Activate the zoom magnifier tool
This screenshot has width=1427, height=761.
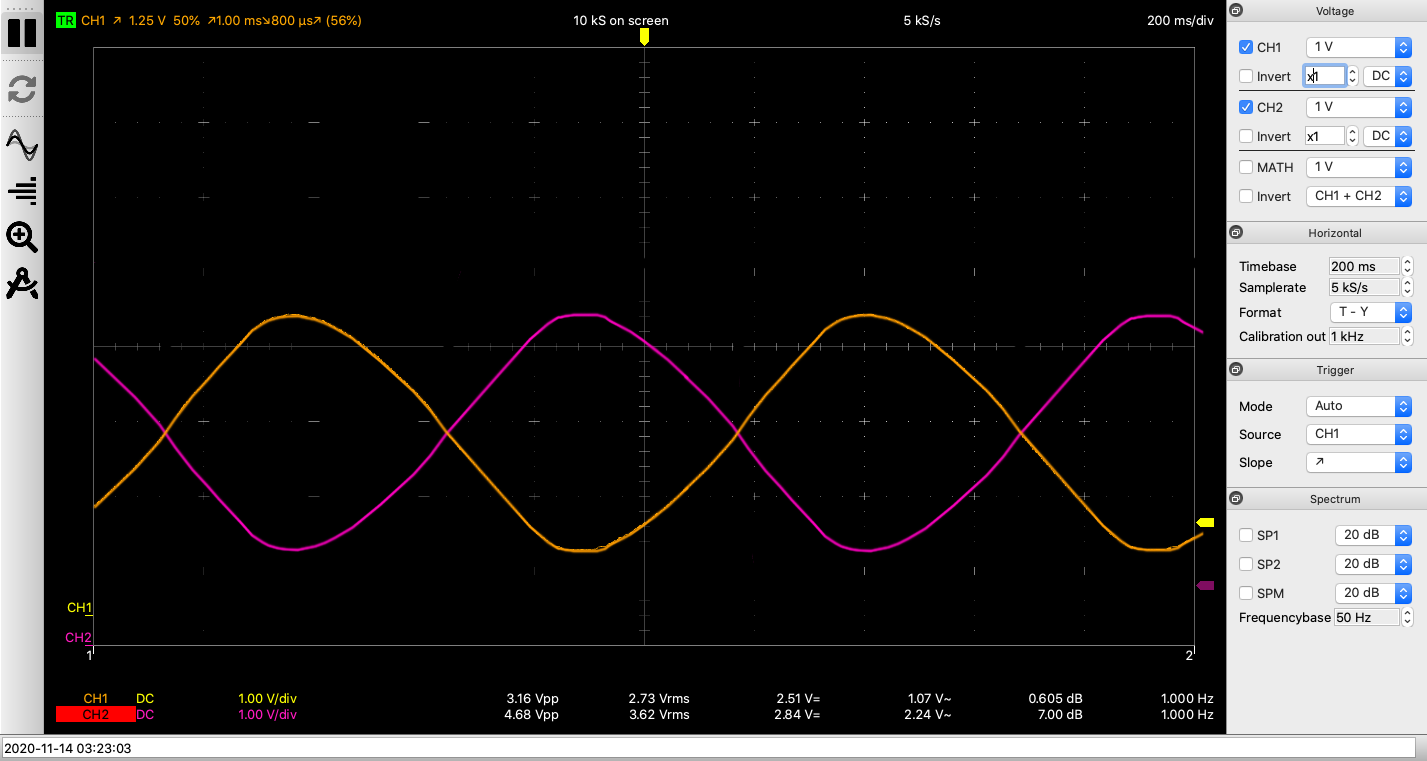(22, 237)
